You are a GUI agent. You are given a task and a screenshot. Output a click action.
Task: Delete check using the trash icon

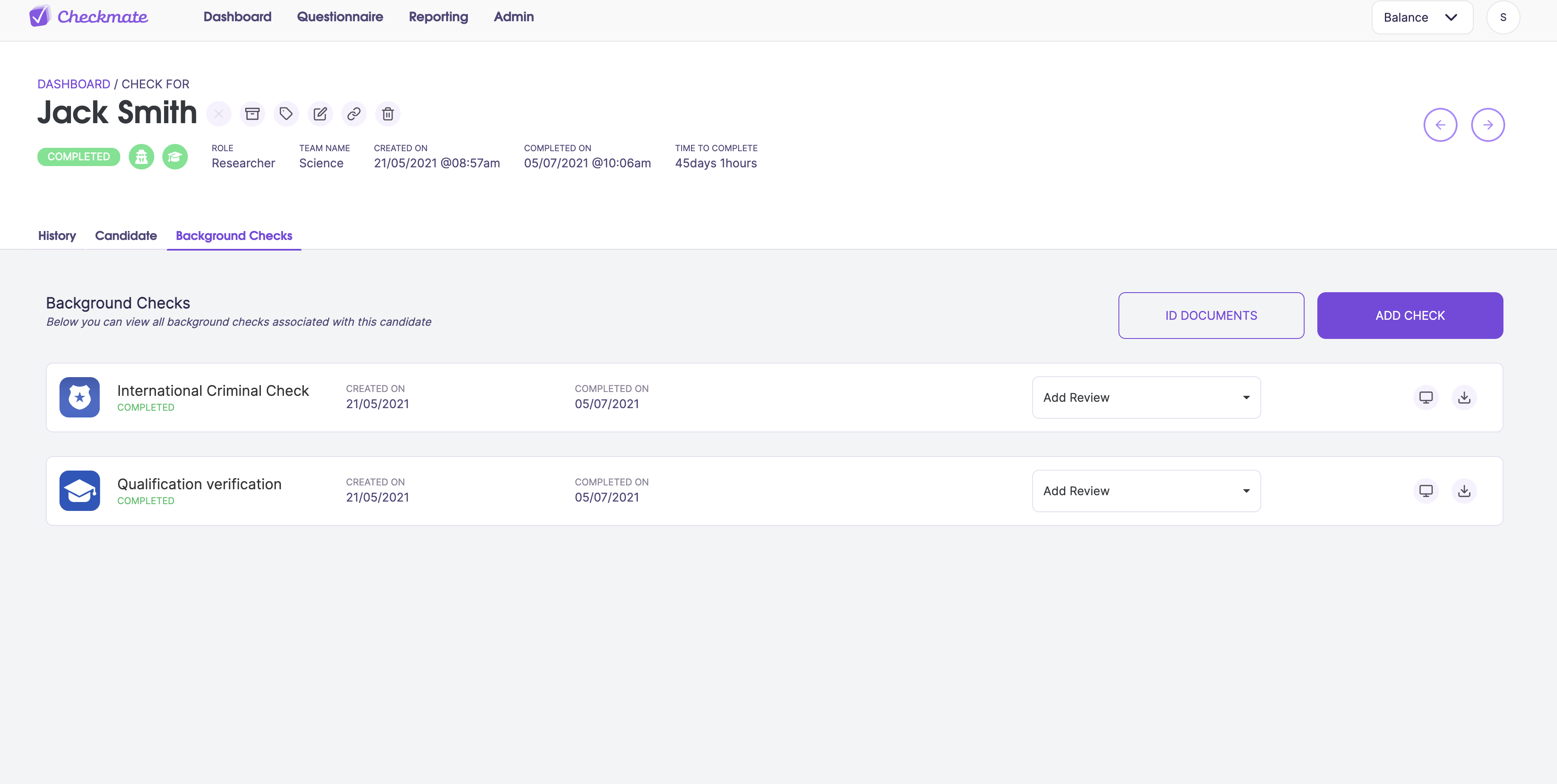point(388,113)
